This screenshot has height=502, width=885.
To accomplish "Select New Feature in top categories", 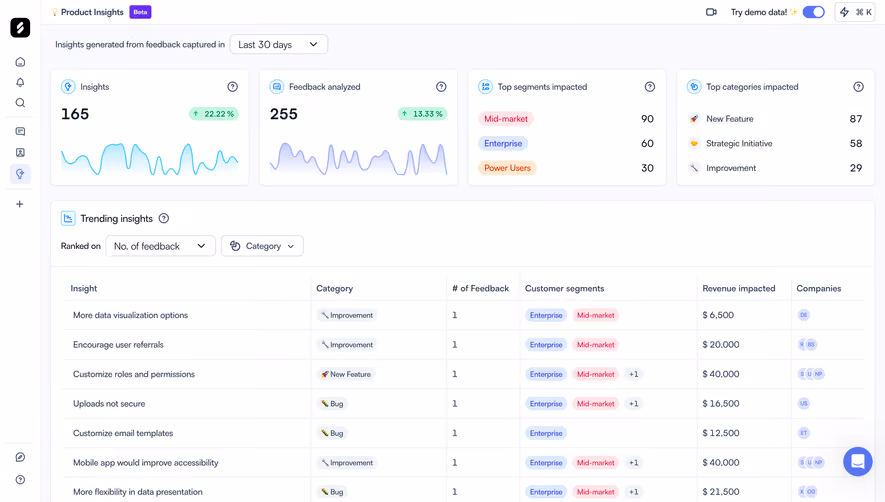I will point(730,119).
